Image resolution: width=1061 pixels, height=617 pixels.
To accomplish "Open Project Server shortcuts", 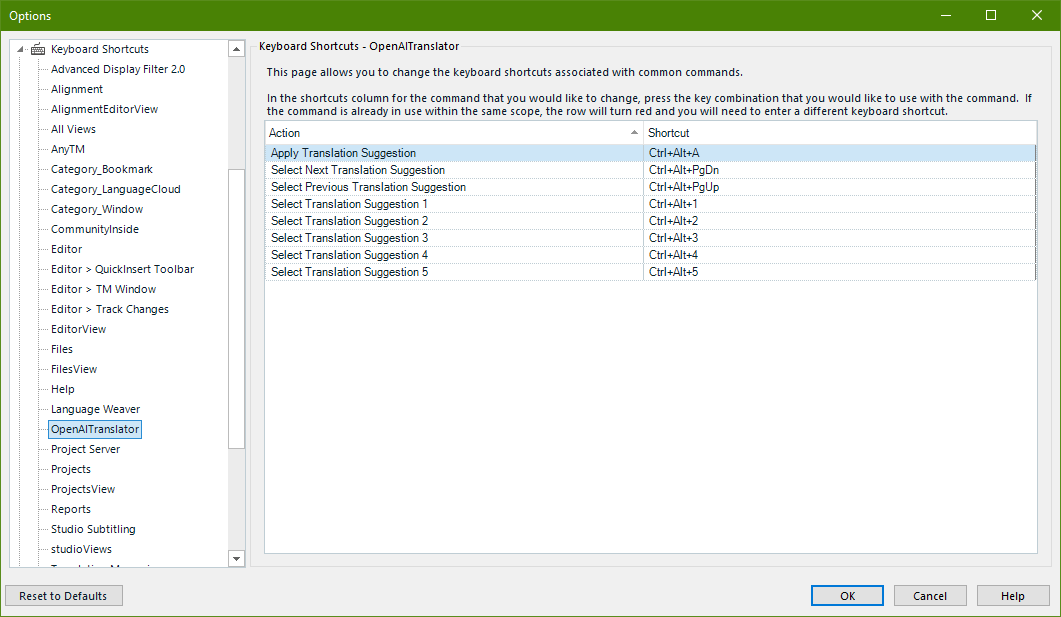I will (x=85, y=449).
